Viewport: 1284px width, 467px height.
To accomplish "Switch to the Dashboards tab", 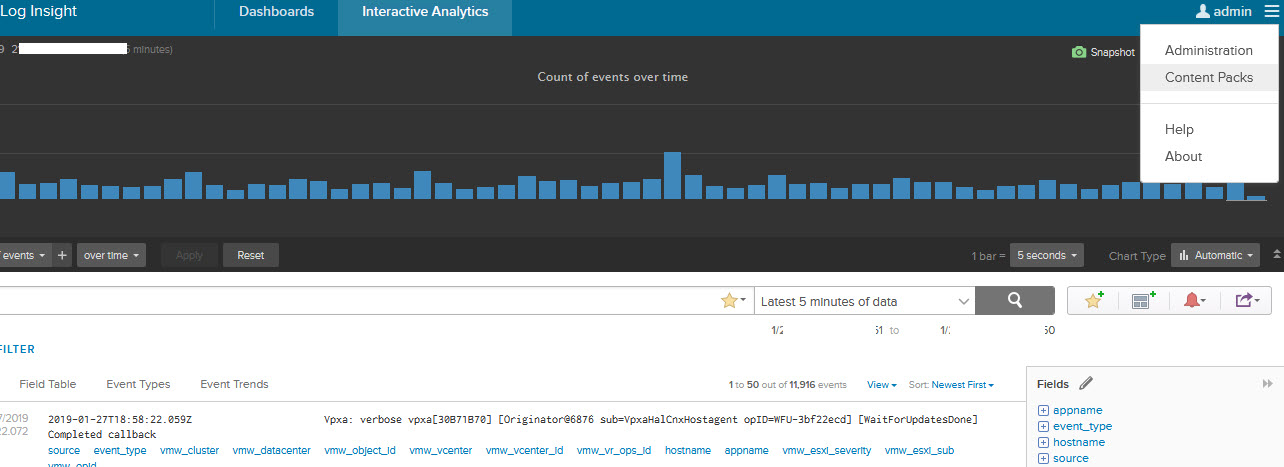I will (x=276, y=12).
